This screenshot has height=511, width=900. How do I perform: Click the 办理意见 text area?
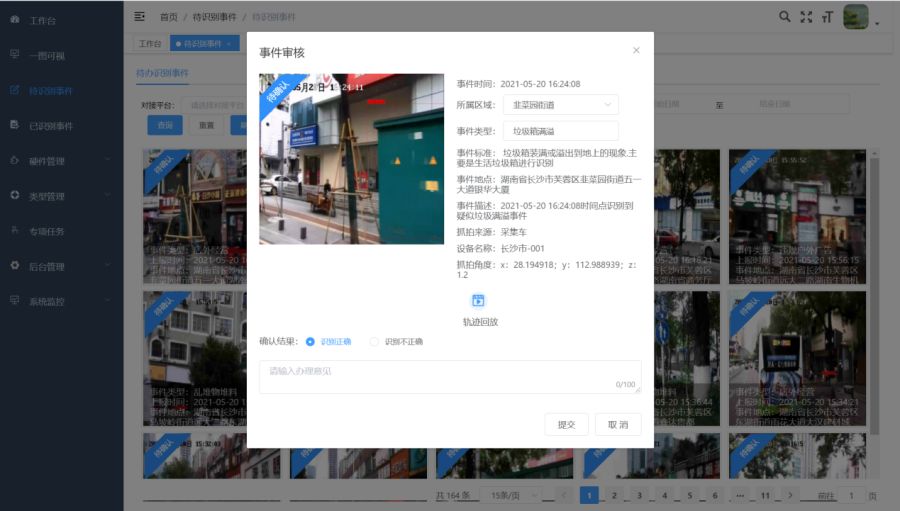[x=449, y=376]
